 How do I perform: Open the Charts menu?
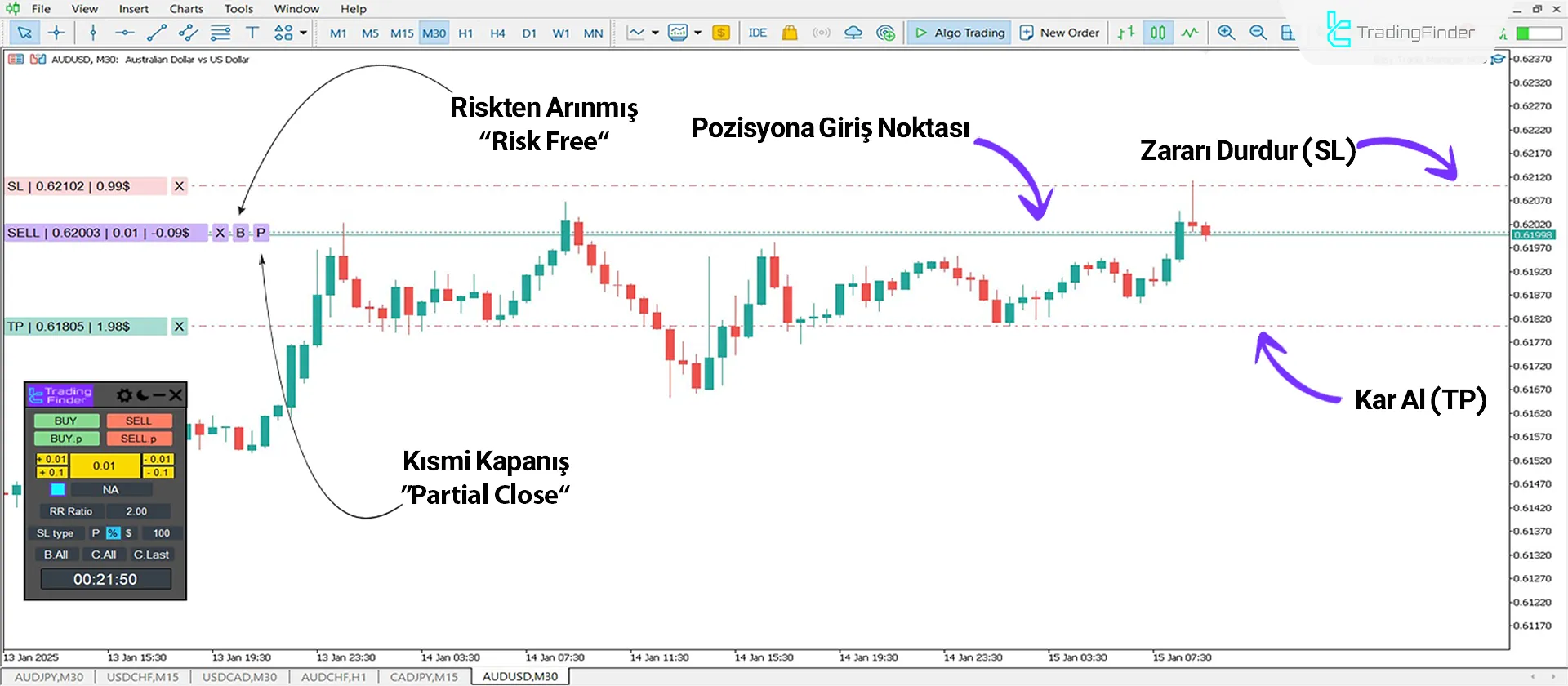tap(186, 9)
